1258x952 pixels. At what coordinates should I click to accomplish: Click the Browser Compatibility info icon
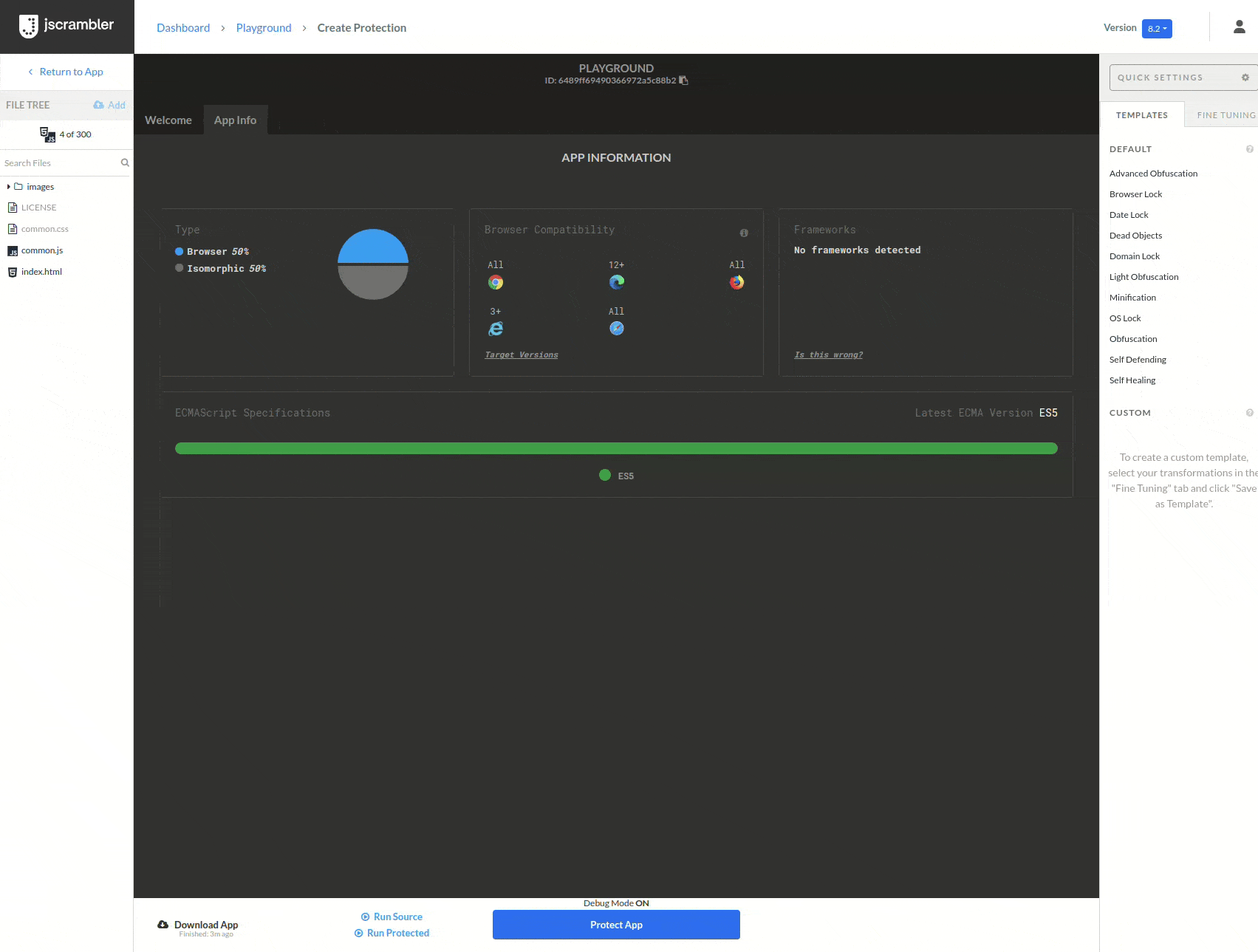tap(744, 233)
